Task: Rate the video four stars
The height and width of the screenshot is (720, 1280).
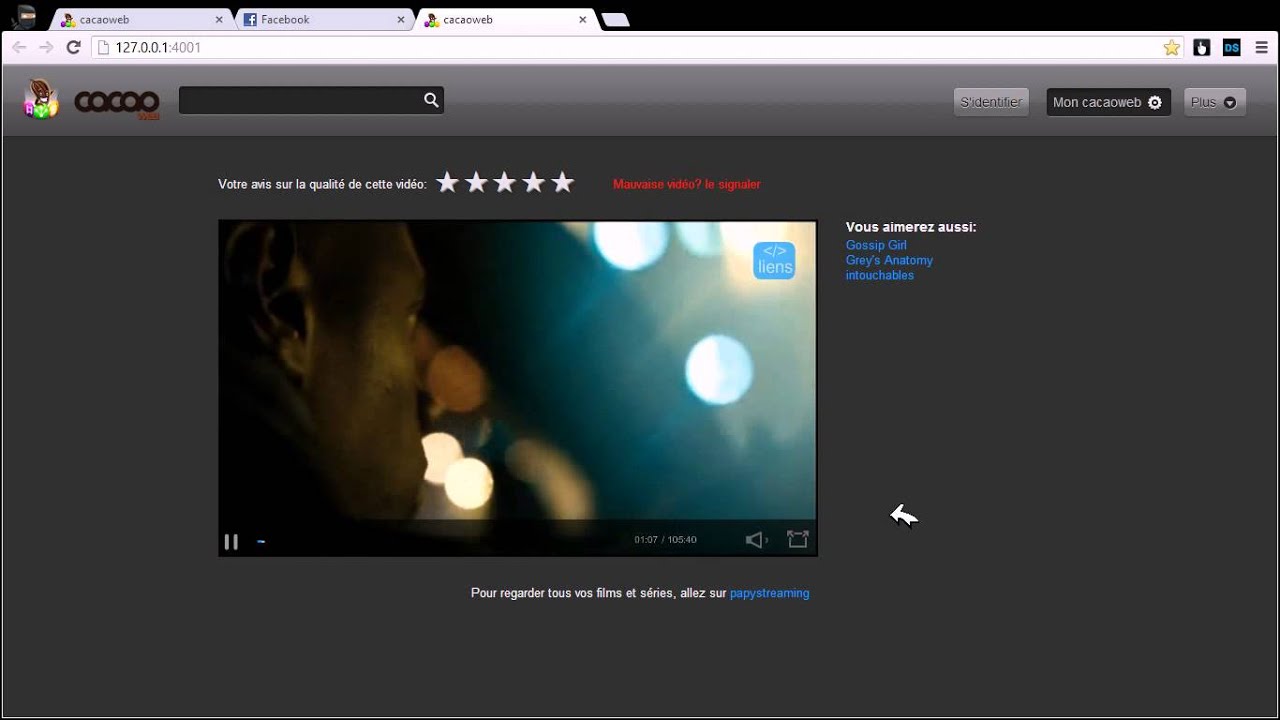Action: pos(534,182)
